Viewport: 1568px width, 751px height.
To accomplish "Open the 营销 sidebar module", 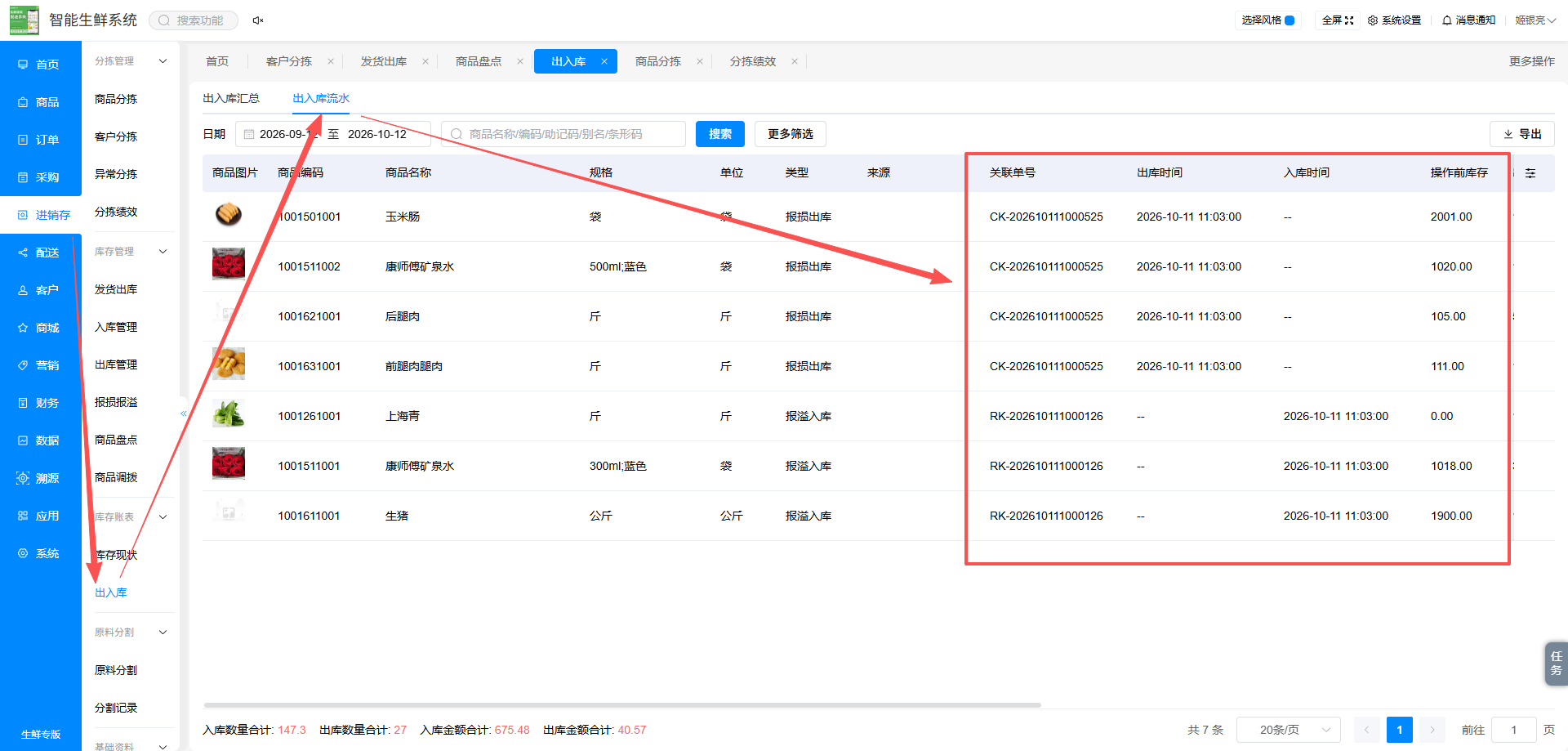I will click(x=41, y=365).
